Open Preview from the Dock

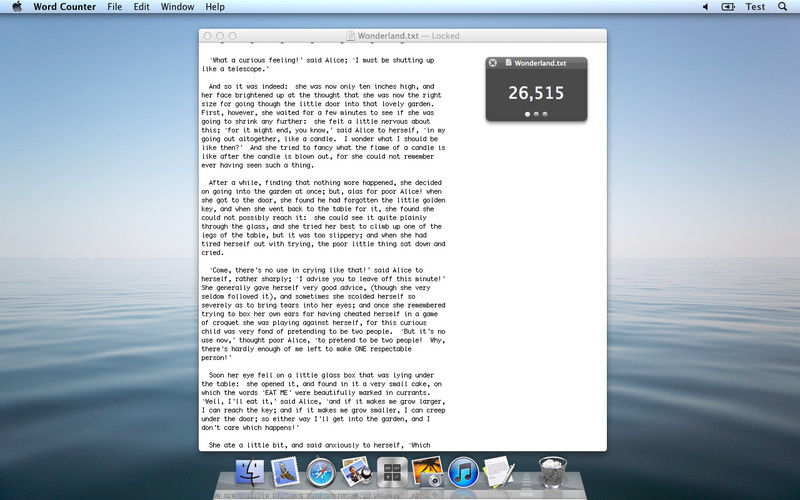356,471
